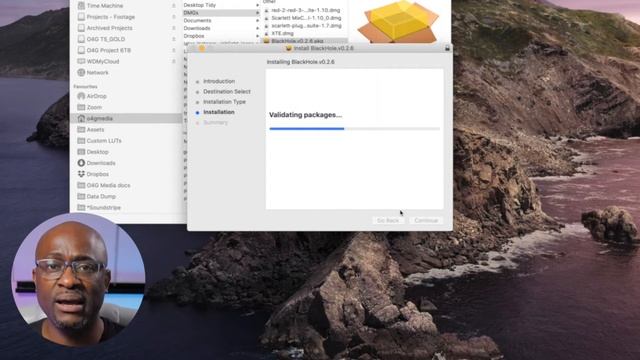The image size is (640, 360).
Task: Click the Downloads arrow icon in the sidebar
Action: [x=81, y=163]
